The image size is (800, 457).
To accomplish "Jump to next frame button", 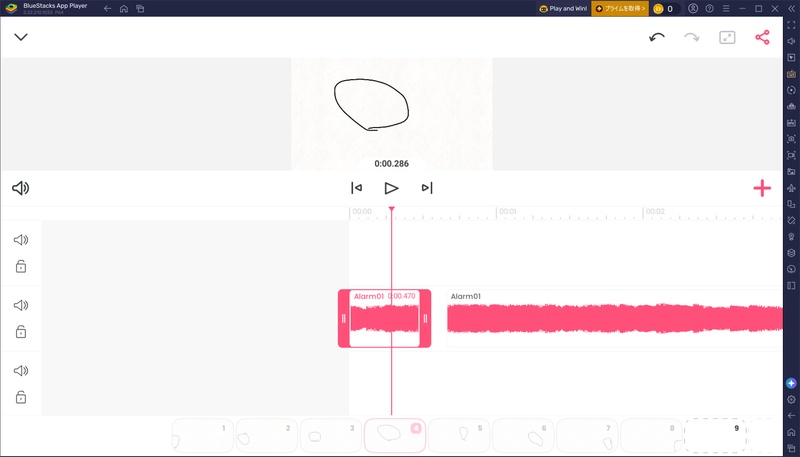I will pyautogui.click(x=427, y=188).
